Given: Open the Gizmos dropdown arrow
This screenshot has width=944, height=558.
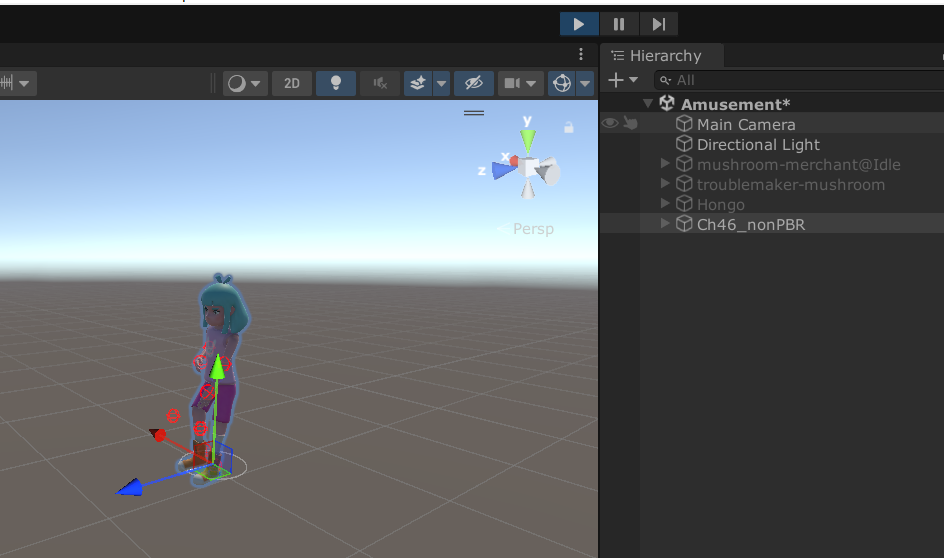Looking at the screenshot, I should click(x=585, y=83).
